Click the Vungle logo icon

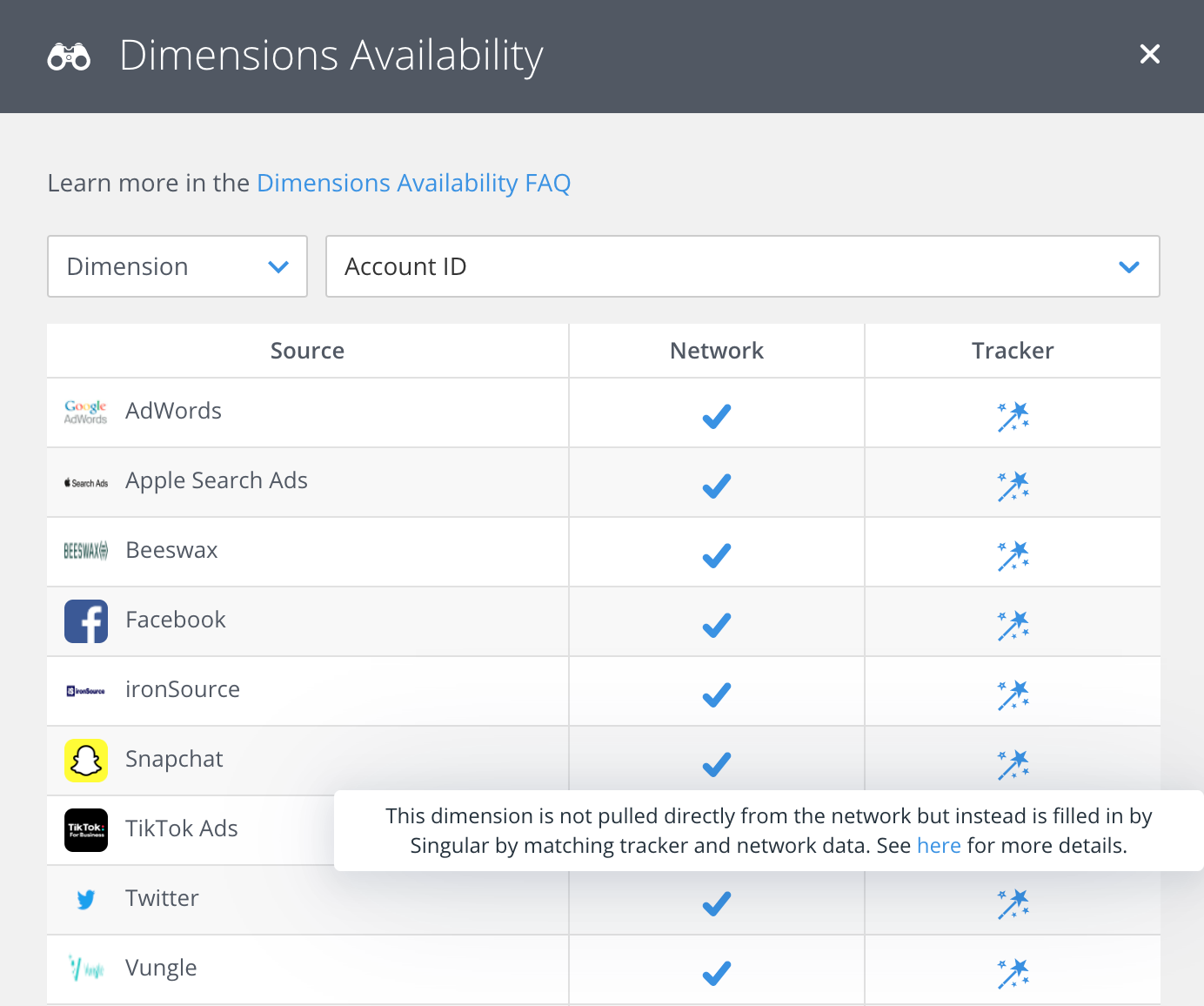pos(85,968)
